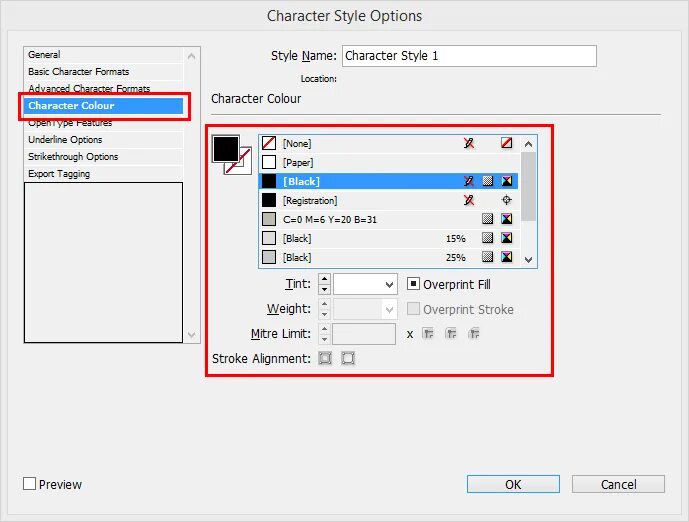The image size is (689, 522).
Task: Click the swatch list scroll down arrow
Action: coord(529,260)
